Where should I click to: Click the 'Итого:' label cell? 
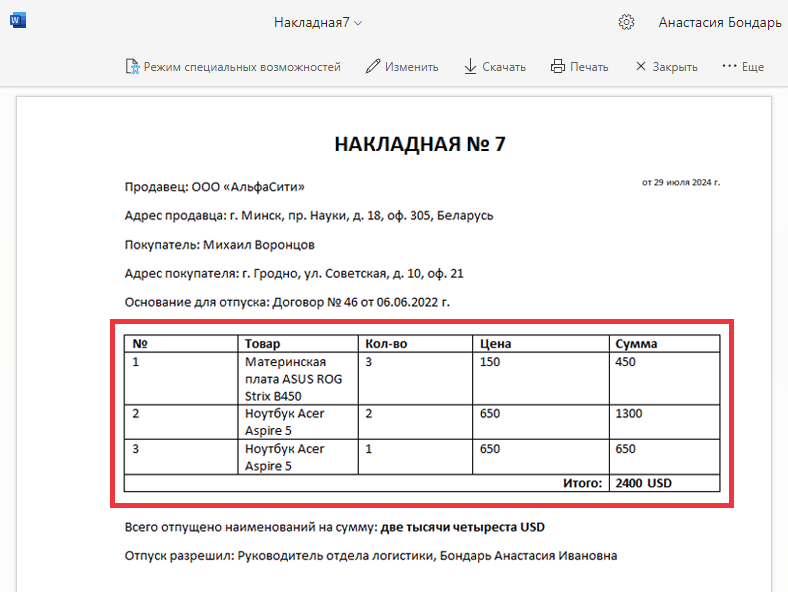pyautogui.click(x=366, y=483)
